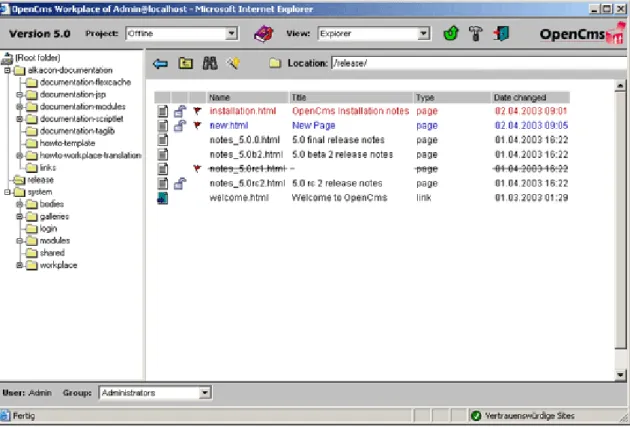630x427 pixels.
Task: Click page icon of notes_5.0rc2.html
Action: (162, 184)
